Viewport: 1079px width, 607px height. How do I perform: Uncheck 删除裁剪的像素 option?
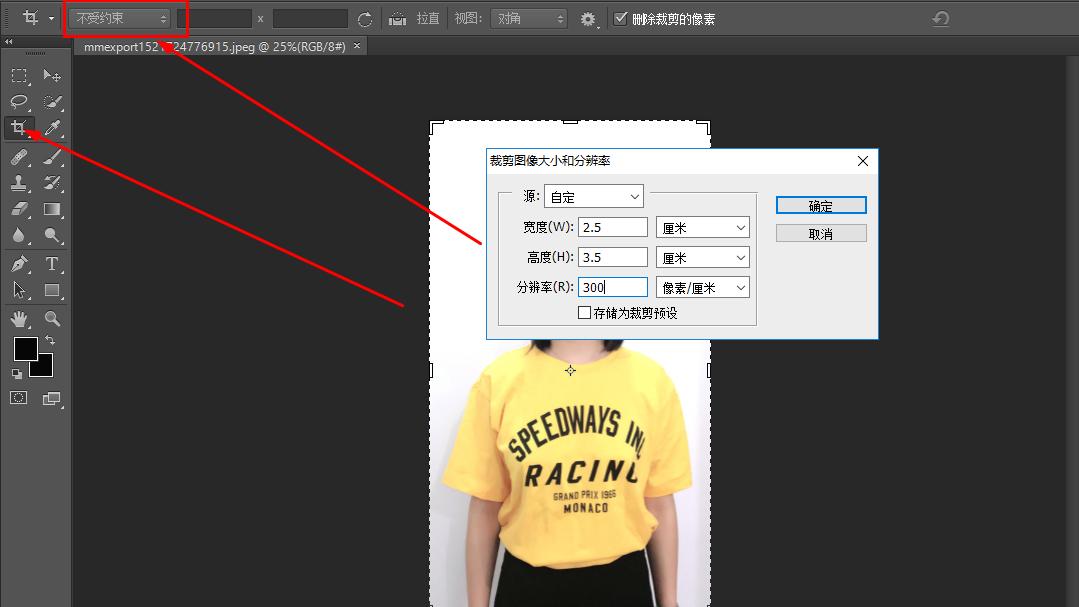tap(621, 17)
